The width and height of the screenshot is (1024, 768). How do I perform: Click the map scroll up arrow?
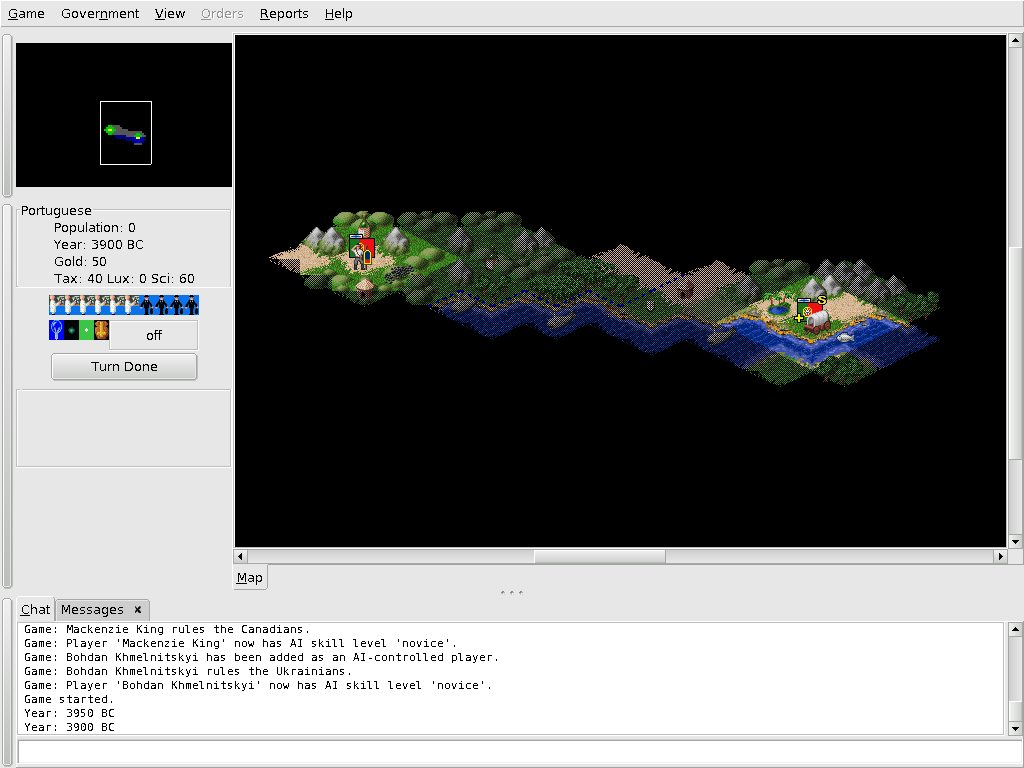tap(1015, 40)
